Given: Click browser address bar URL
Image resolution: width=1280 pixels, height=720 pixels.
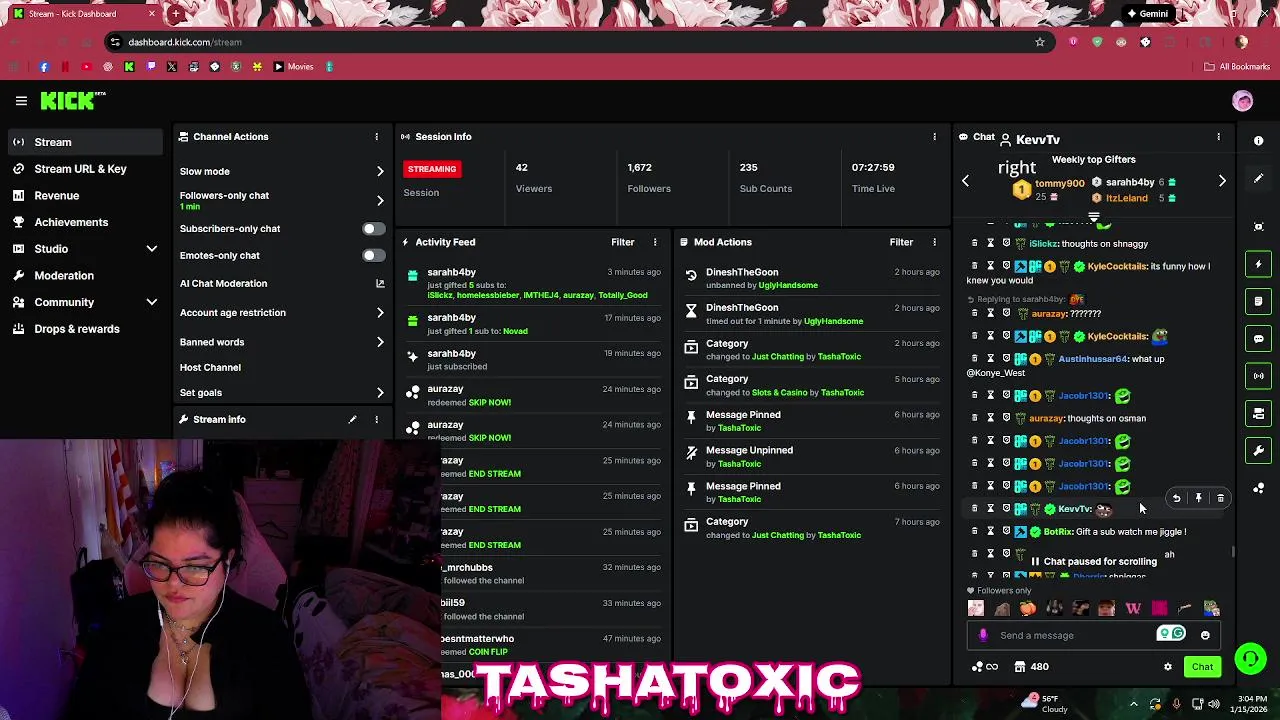Looking at the screenshot, I should point(184,42).
